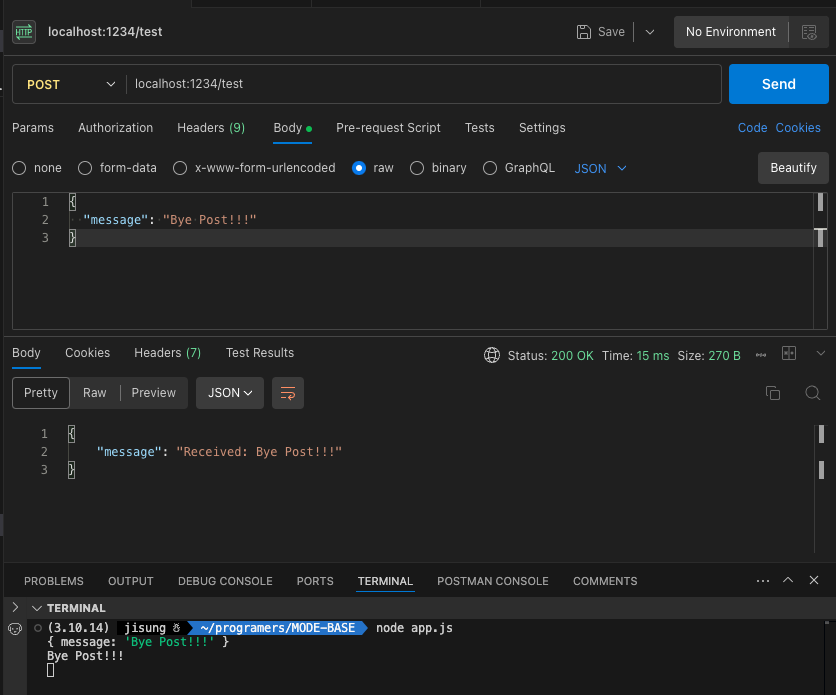Image resolution: width=836 pixels, height=695 pixels.
Task: Click the Cookies link in request bar
Action: (x=798, y=128)
